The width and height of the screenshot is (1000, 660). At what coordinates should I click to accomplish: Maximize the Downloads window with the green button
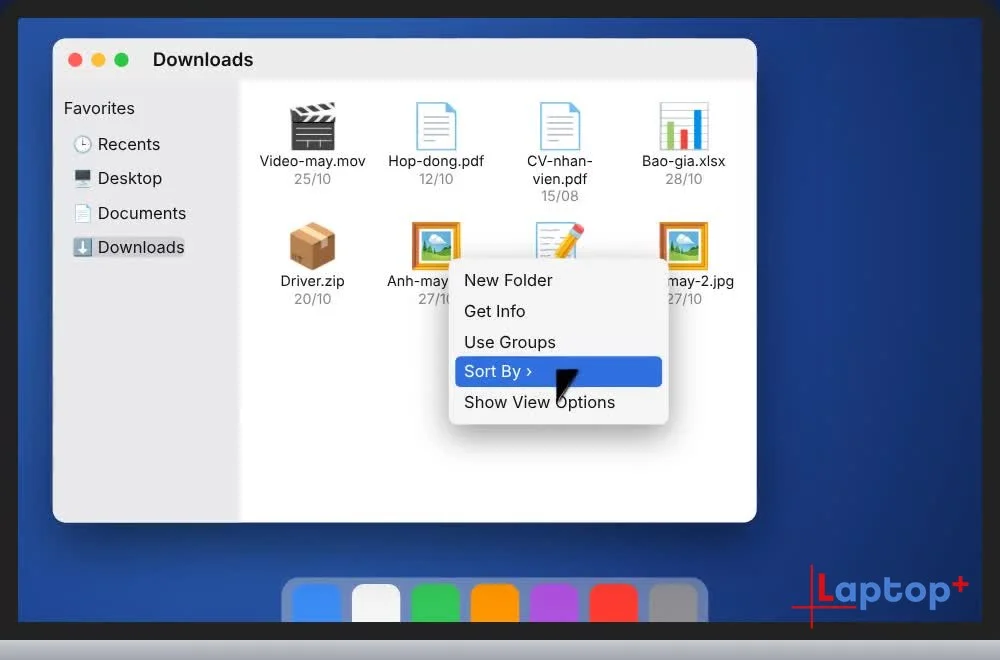[121, 60]
